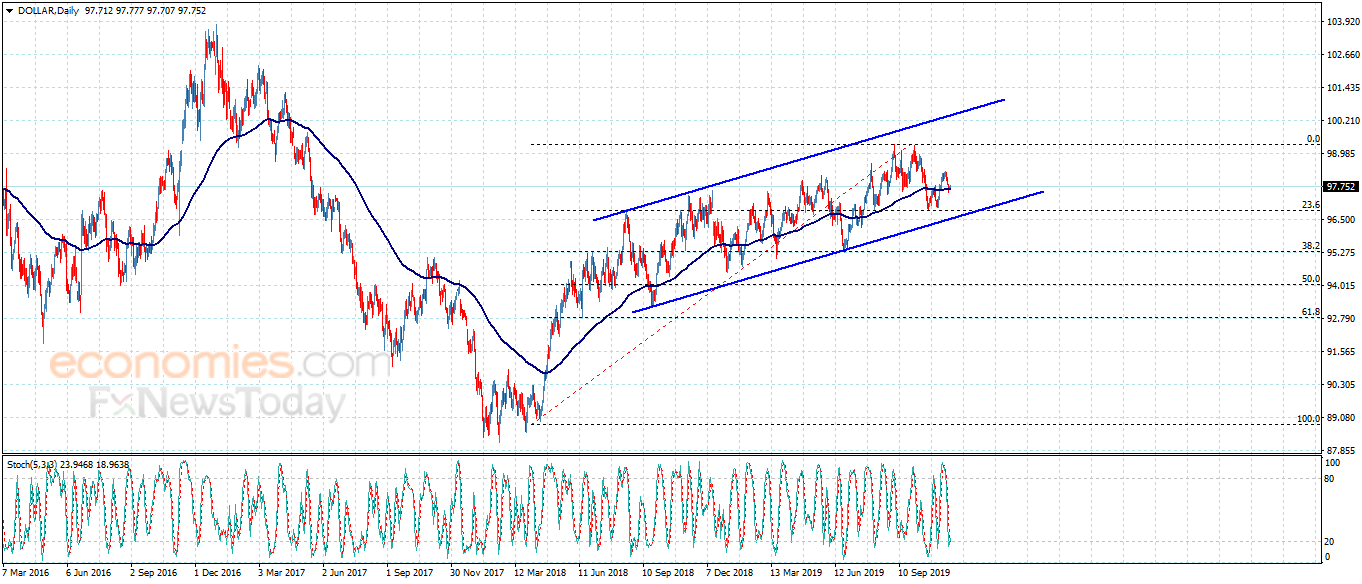This screenshot has width=1362, height=584.
Task: Click the 50.0 Fibonacci retracement label
Action: 1310,279
